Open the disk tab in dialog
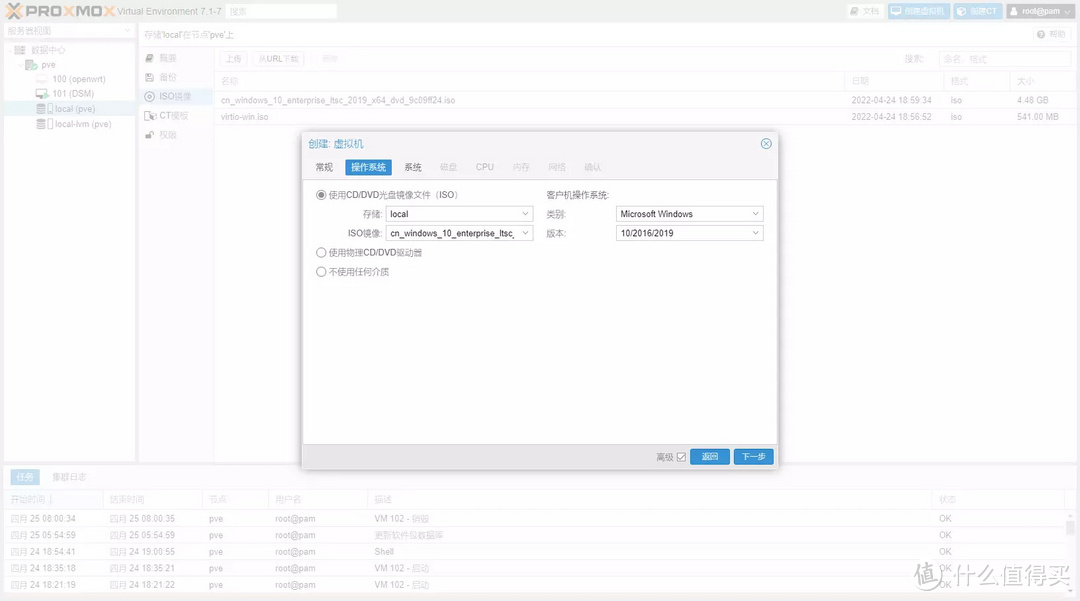 click(448, 167)
